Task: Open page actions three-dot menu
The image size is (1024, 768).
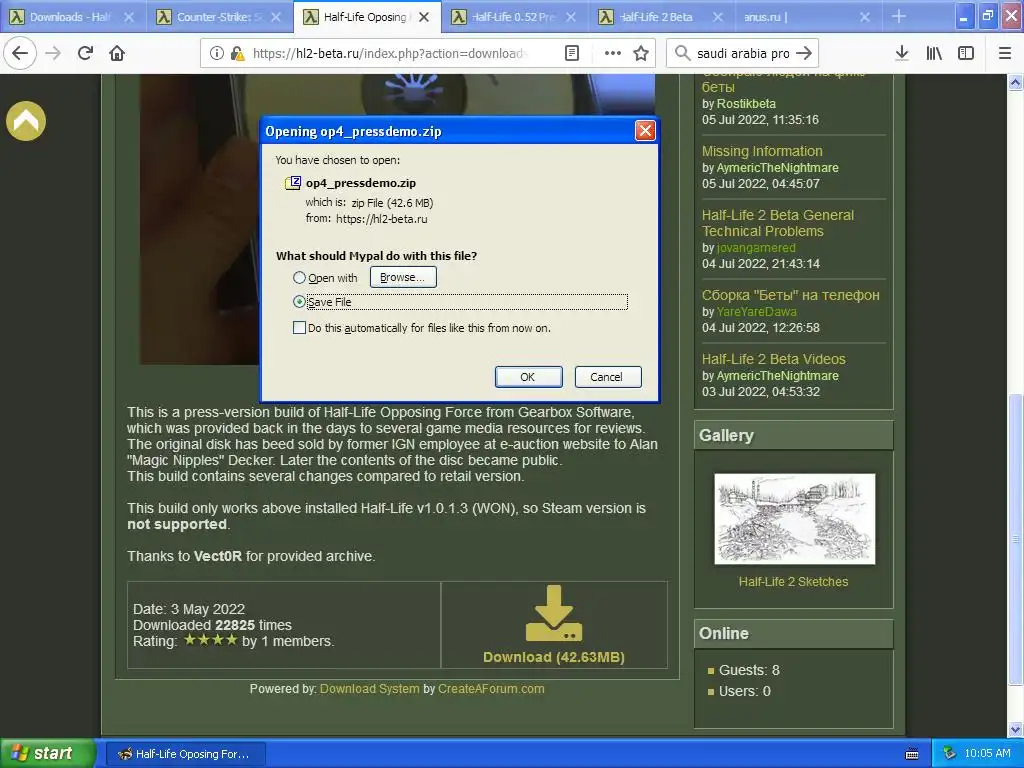Action: [613, 53]
